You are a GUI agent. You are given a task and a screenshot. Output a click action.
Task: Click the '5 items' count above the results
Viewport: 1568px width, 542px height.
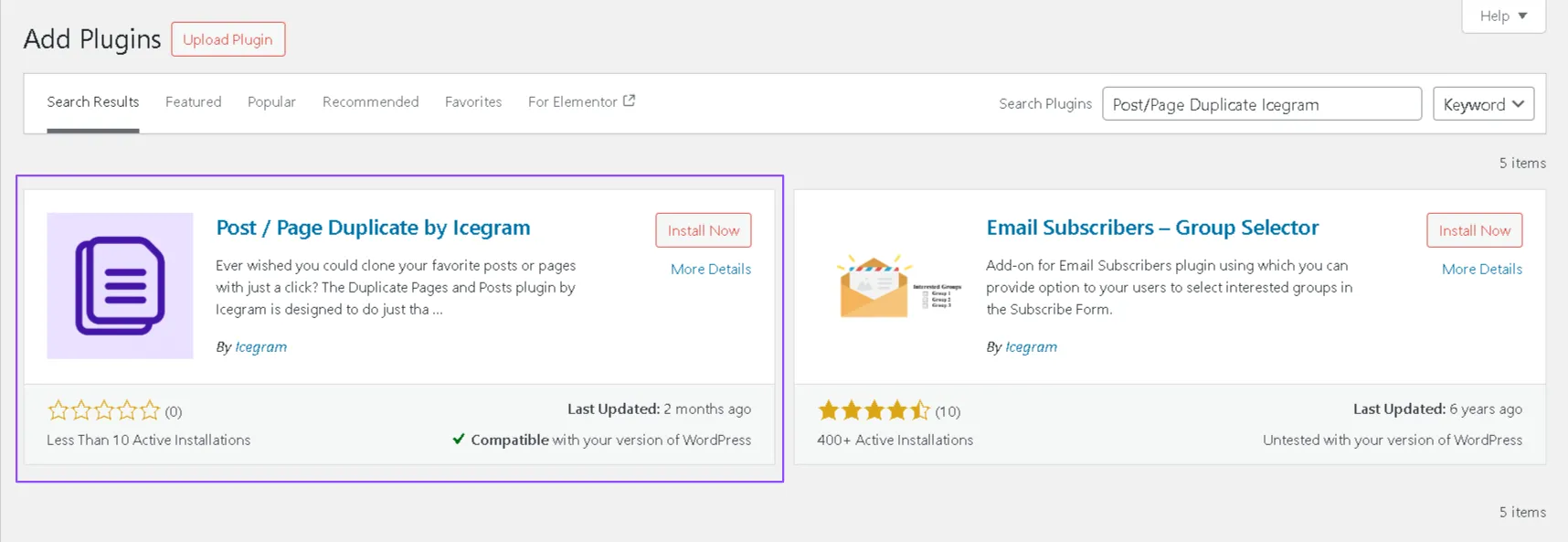pyautogui.click(x=1522, y=163)
